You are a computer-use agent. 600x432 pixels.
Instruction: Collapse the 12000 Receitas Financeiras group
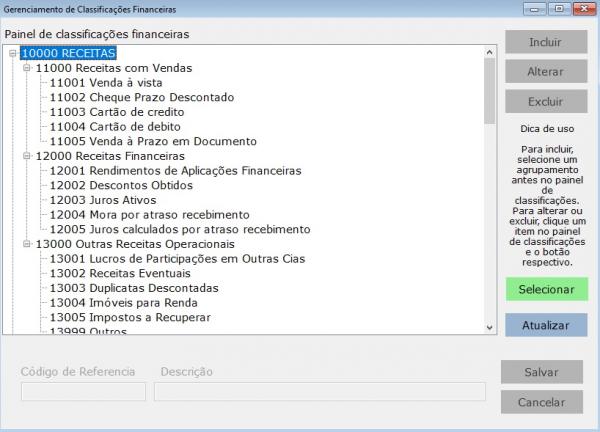point(27,156)
